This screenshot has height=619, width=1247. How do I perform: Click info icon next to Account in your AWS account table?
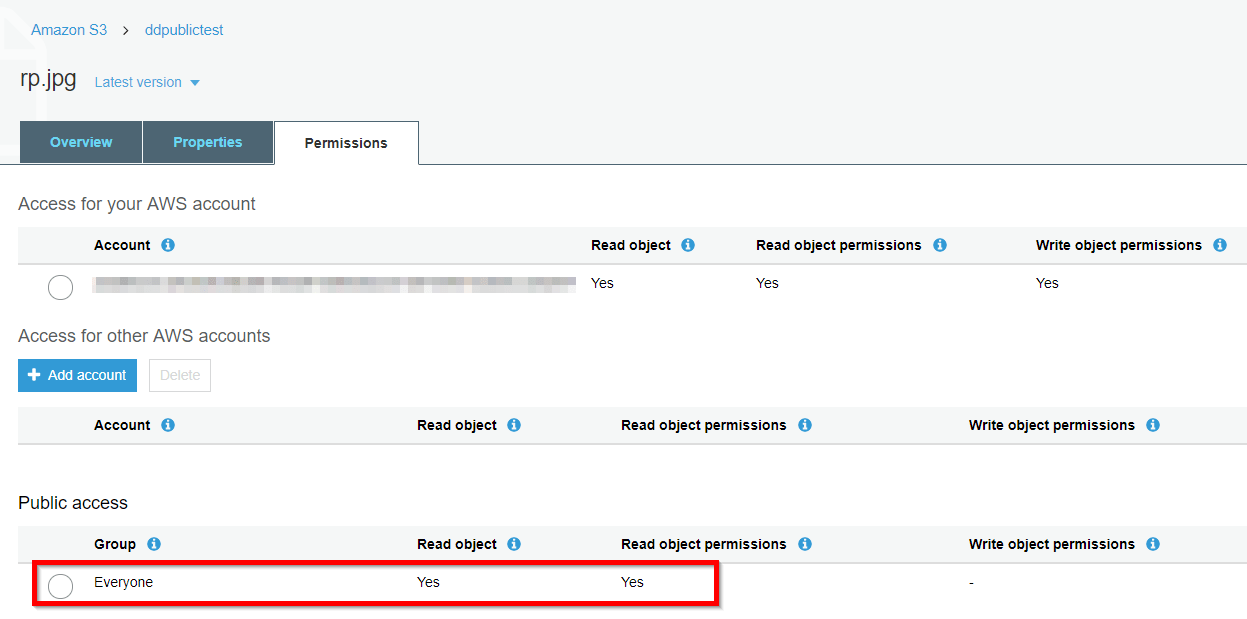[x=168, y=245]
